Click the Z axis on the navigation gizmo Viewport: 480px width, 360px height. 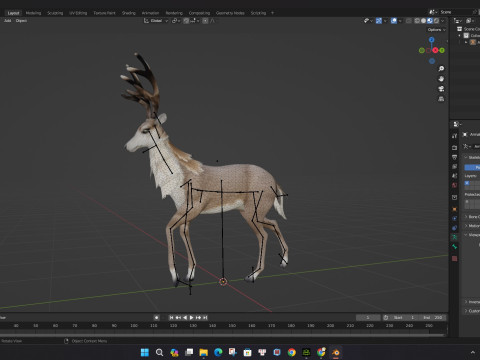pos(432,40)
